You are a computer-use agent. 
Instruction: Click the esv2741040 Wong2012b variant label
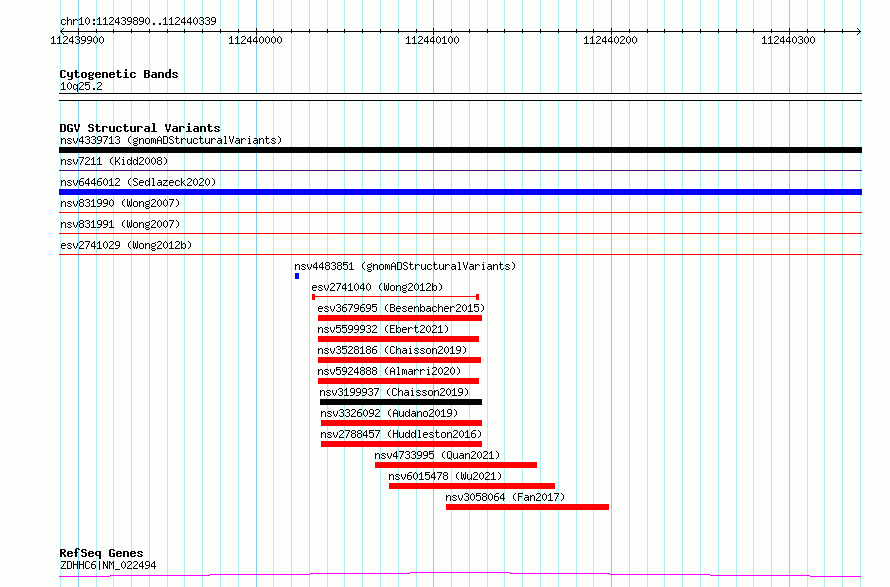[369, 287]
